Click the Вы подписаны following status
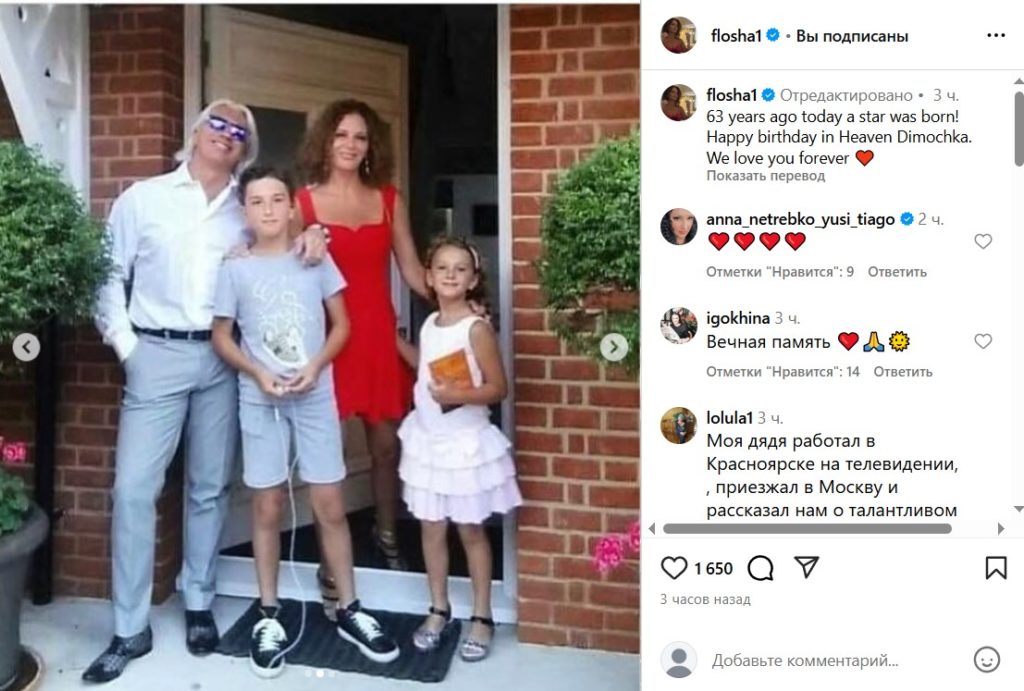This screenshot has height=691, width=1024. (x=852, y=36)
